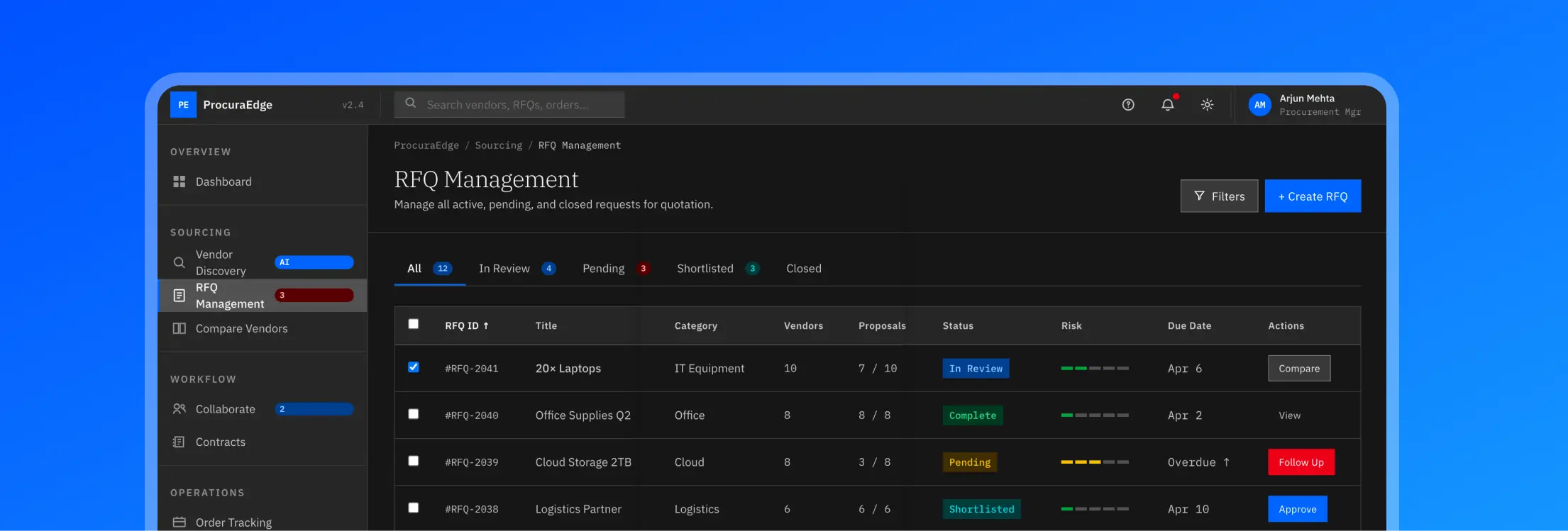Click View for Office Supplies Q2
The width and height of the screenshot is (1568, 531).
click(1289, 415)
